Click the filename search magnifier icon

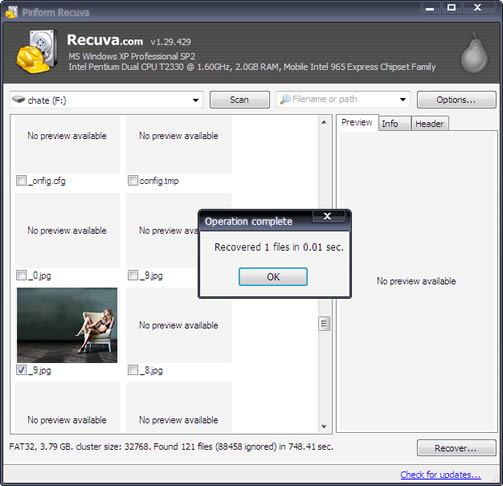285,99
